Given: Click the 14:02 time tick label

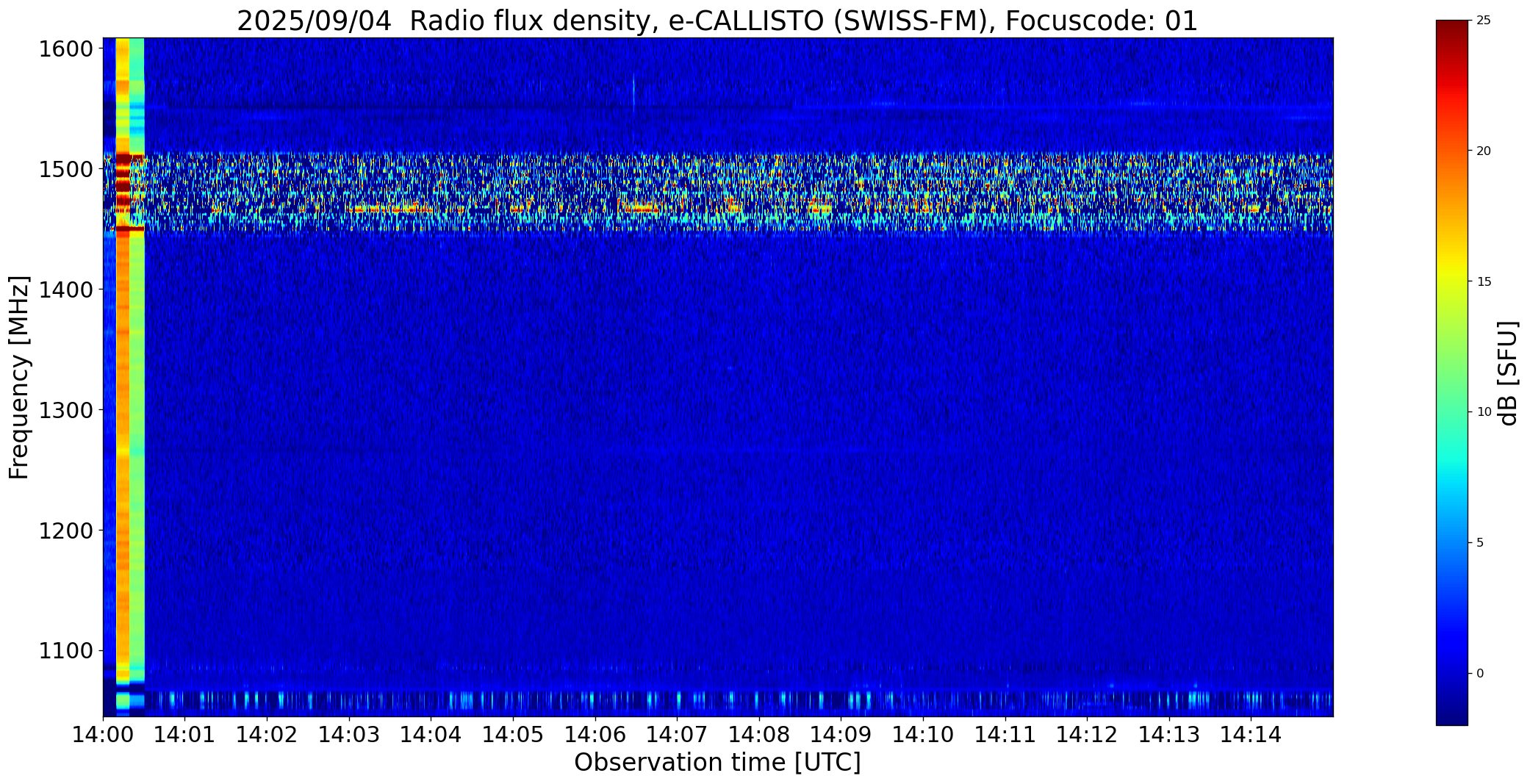Looking at the screenshot, I should point(267,734).
